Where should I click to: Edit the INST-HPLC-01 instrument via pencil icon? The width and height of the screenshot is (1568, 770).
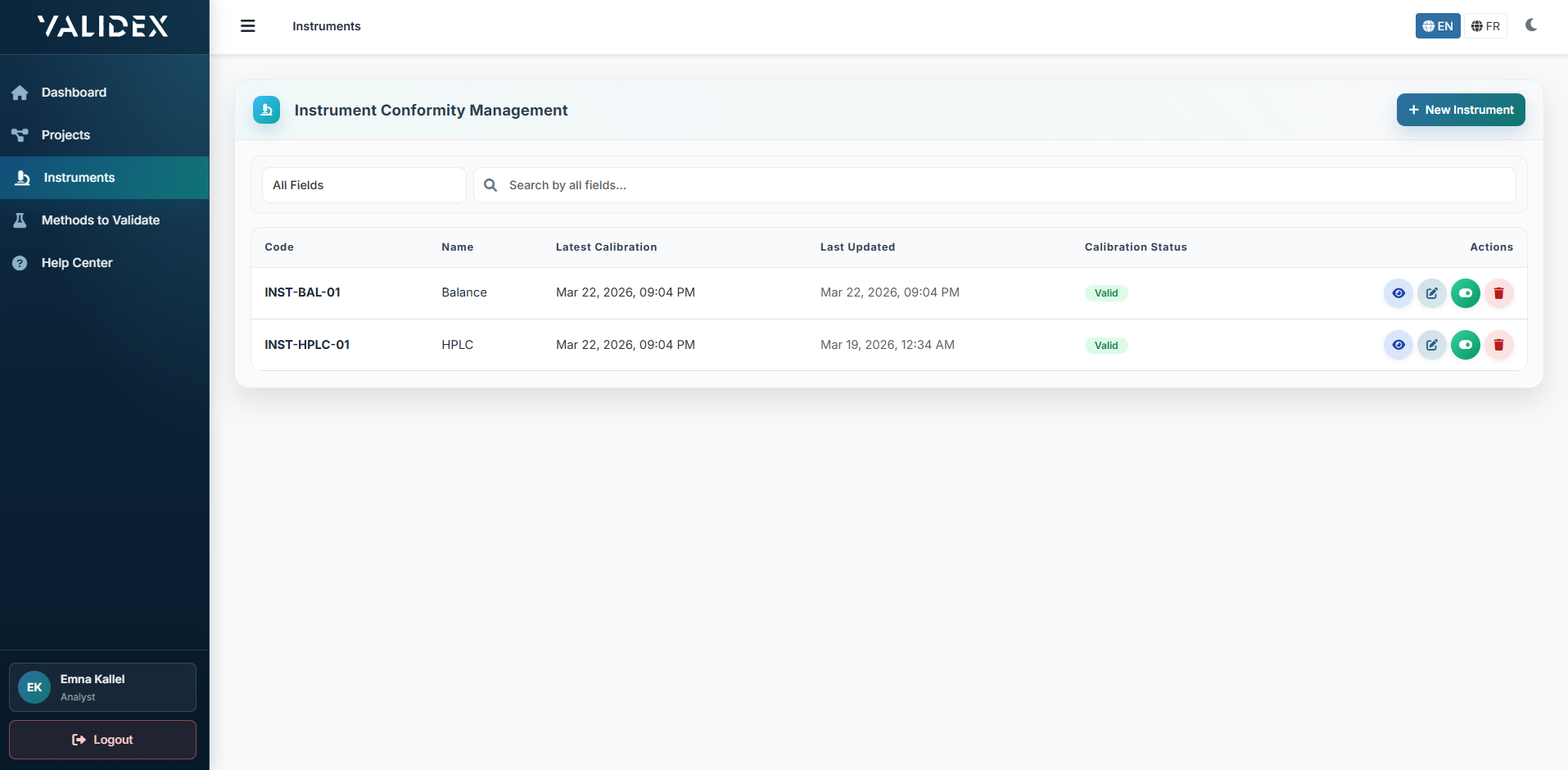[x=1431, y=345]
